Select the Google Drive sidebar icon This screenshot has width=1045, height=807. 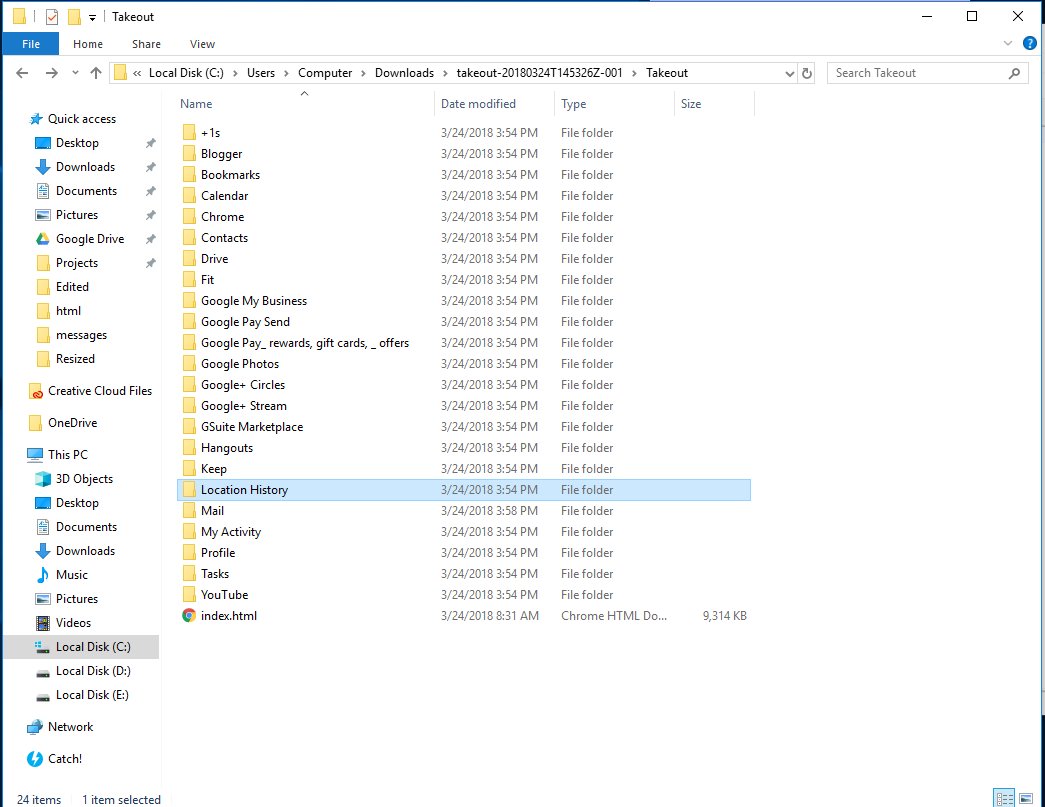[43, 239]
